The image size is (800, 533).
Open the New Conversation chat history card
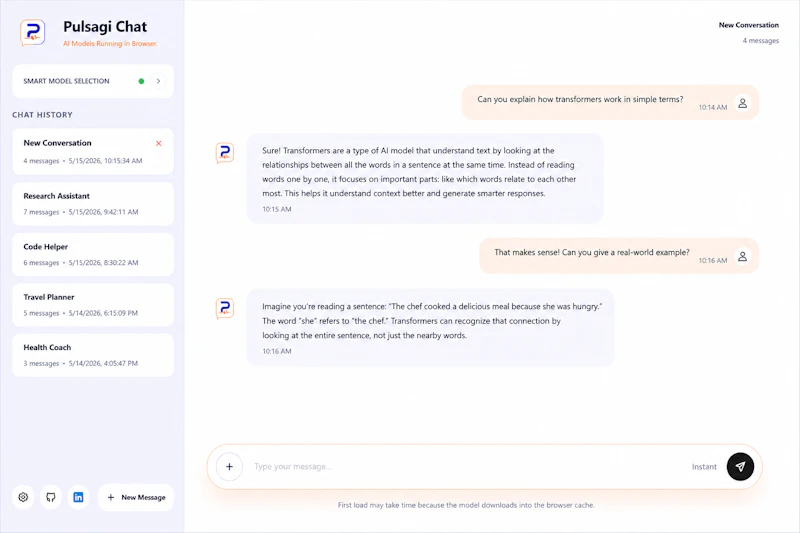pos(93,151)
